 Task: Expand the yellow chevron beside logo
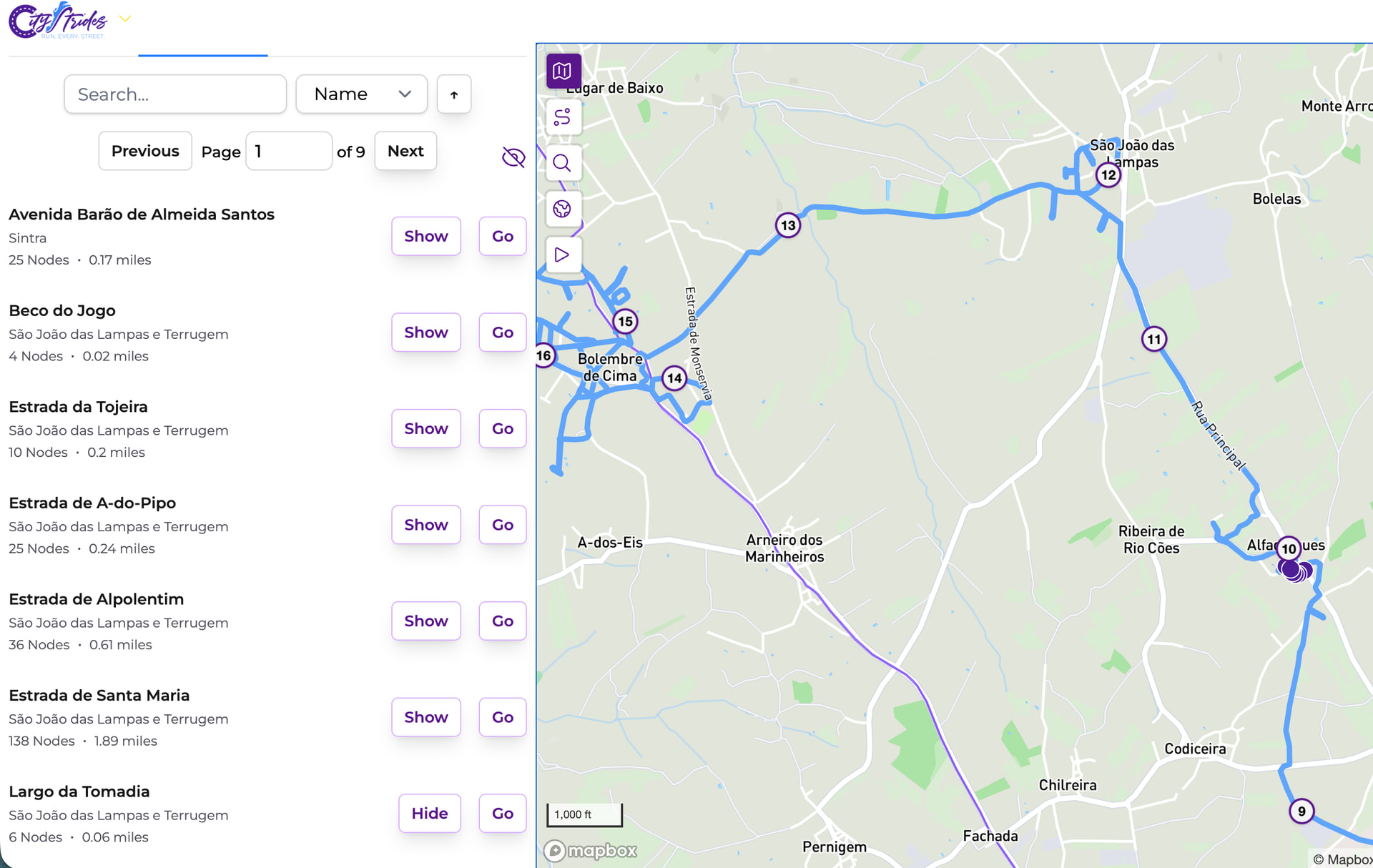[x=125, y=19]
